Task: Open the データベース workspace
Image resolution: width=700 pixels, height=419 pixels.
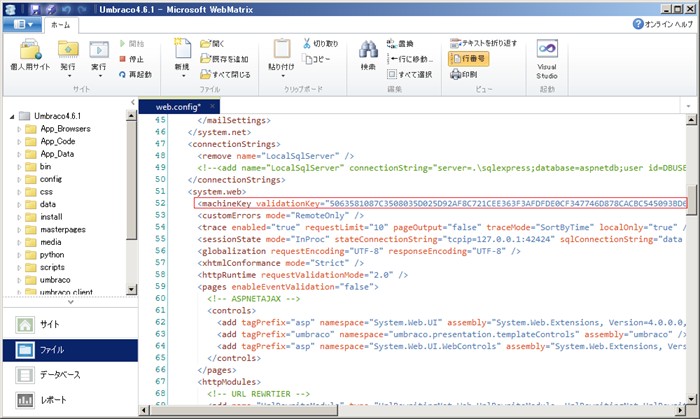Action: (70, 375)
